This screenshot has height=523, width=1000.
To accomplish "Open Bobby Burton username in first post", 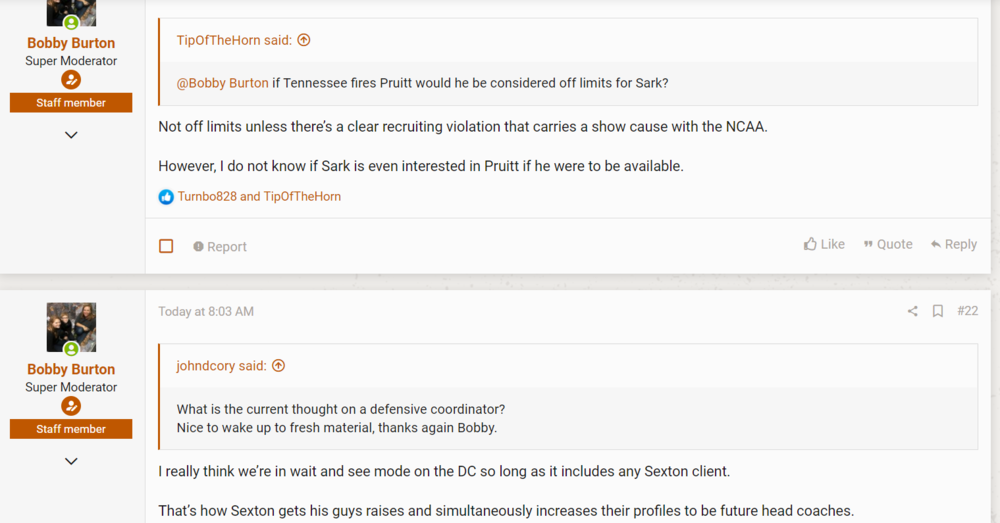I will coord(71,43).
